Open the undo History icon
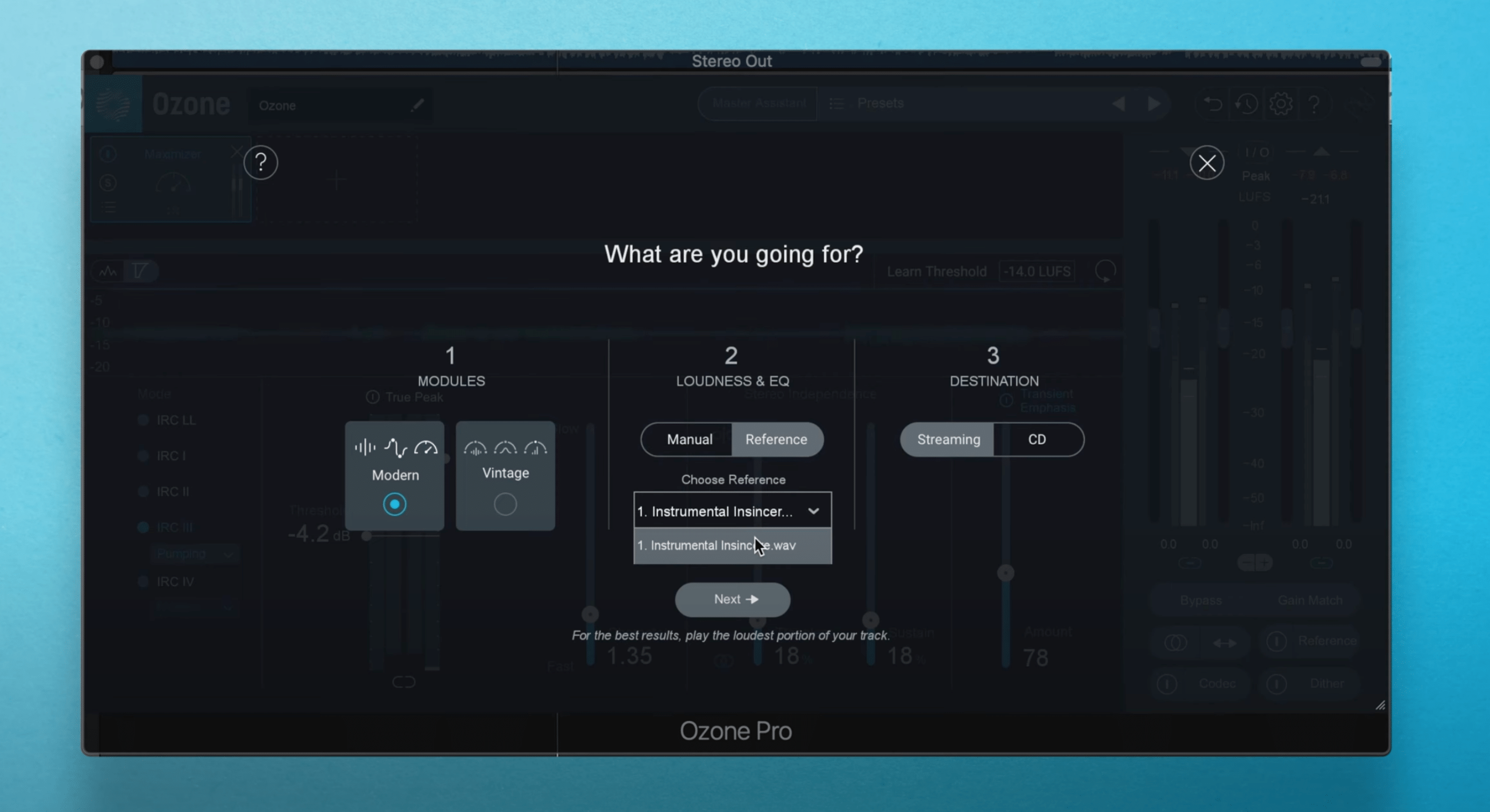This screenshot has height=812, width=1490. tap(1246, 104)
